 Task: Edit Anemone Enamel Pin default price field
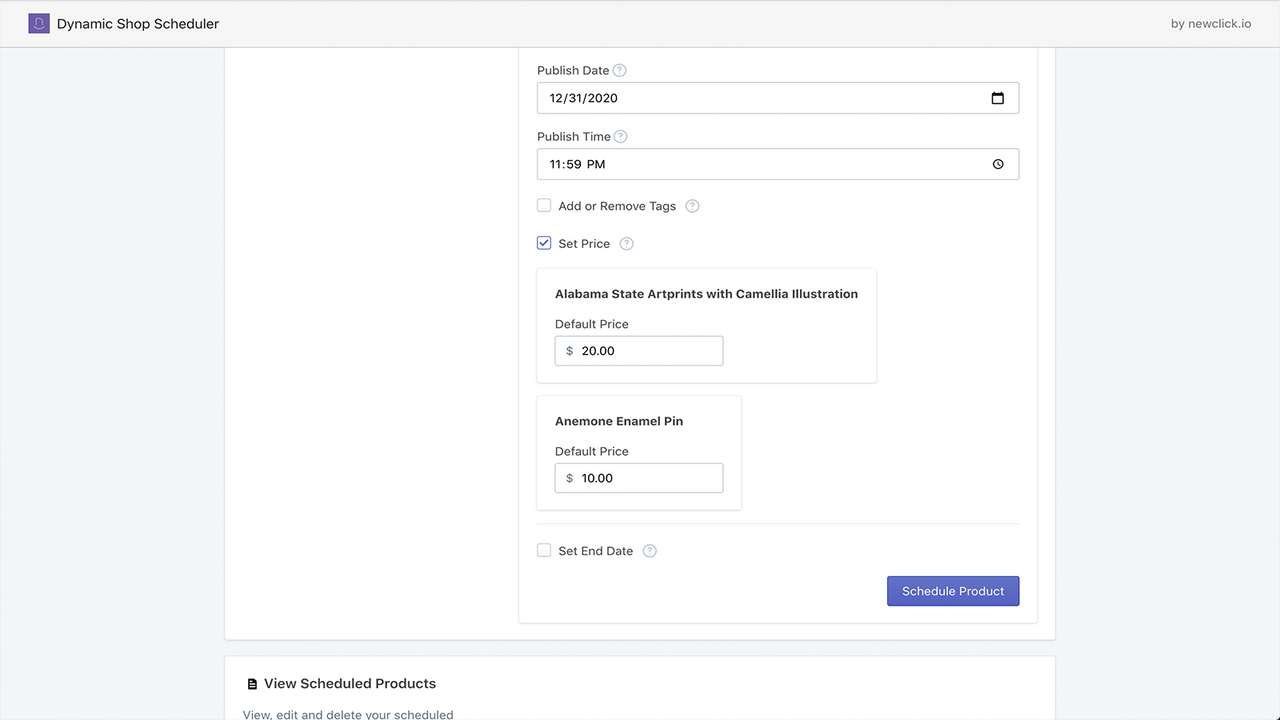pyautogui.click(x=639, y=478)
